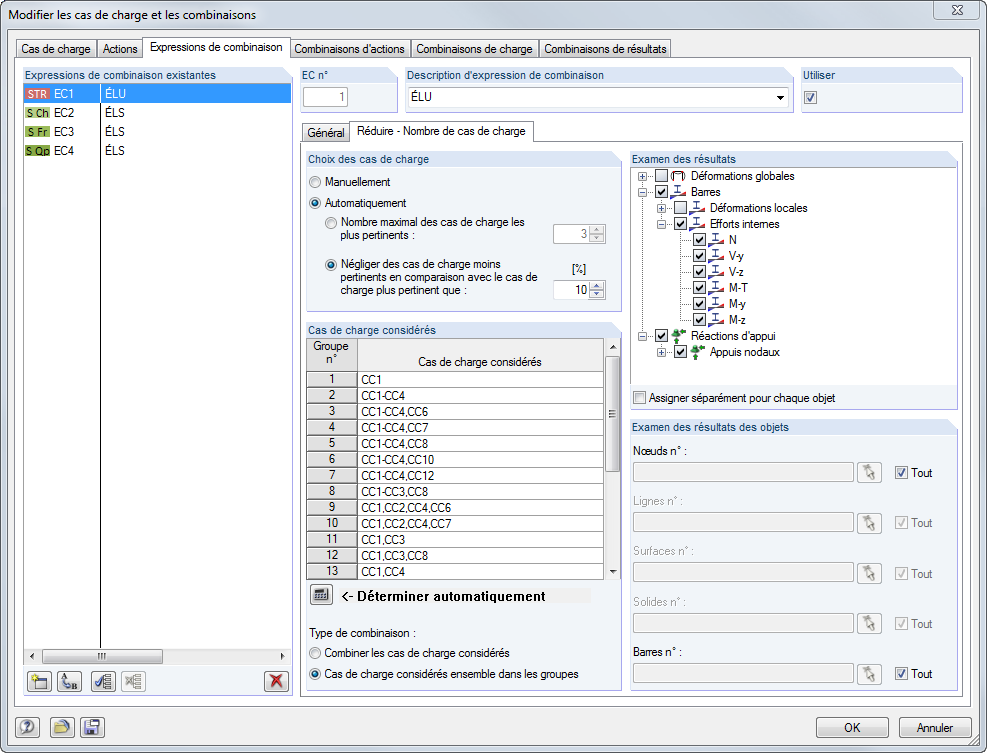This screenshot has width=987, height=753.
Task: Open the Cas de charge tab
Action: (56, 48)
